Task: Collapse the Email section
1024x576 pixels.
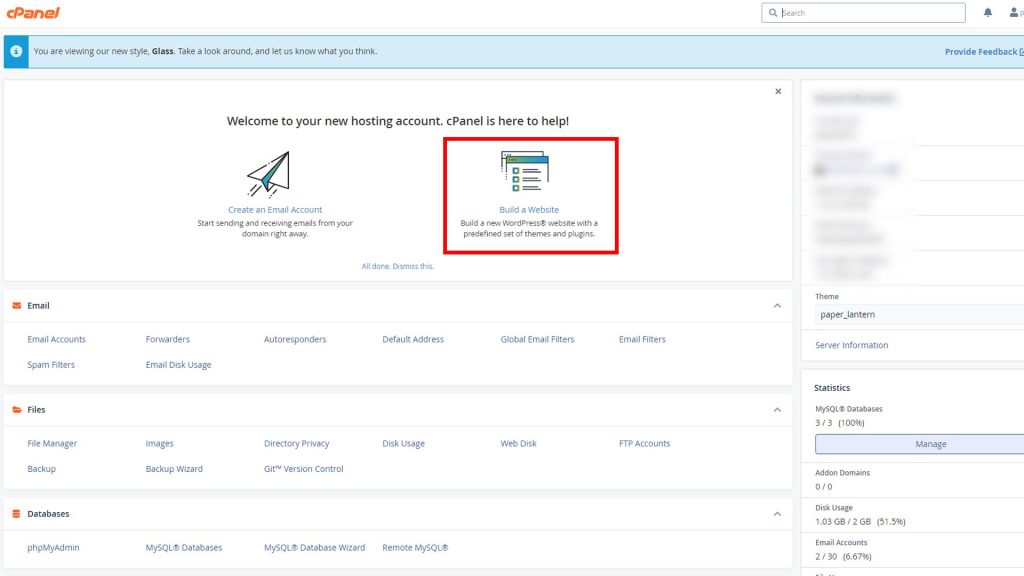Action: (777, 306)
